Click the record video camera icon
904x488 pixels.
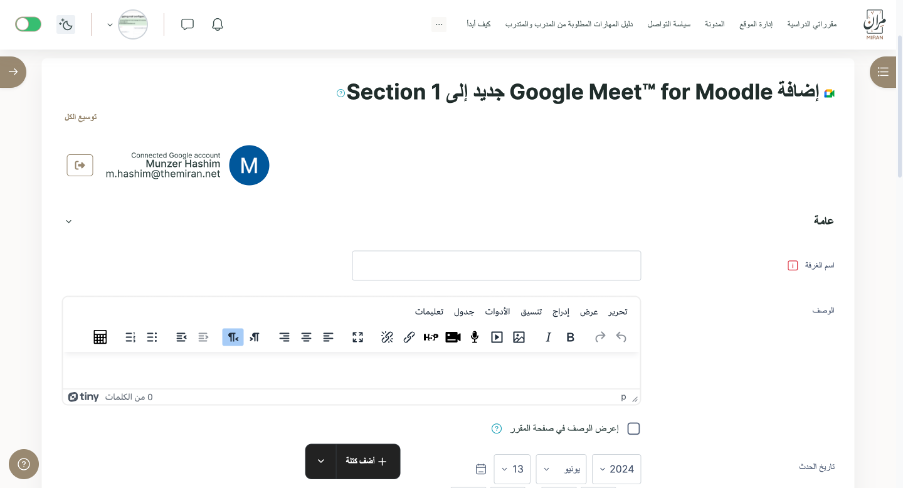click(x=453, y=337)
